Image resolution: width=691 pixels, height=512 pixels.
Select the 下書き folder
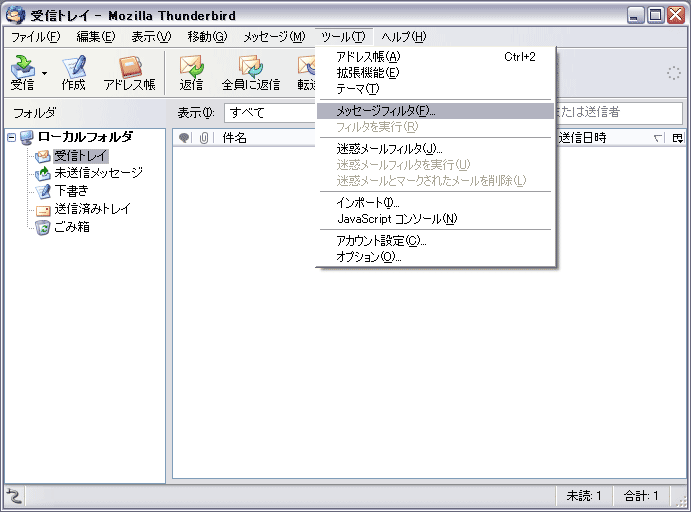pos(71,191)
